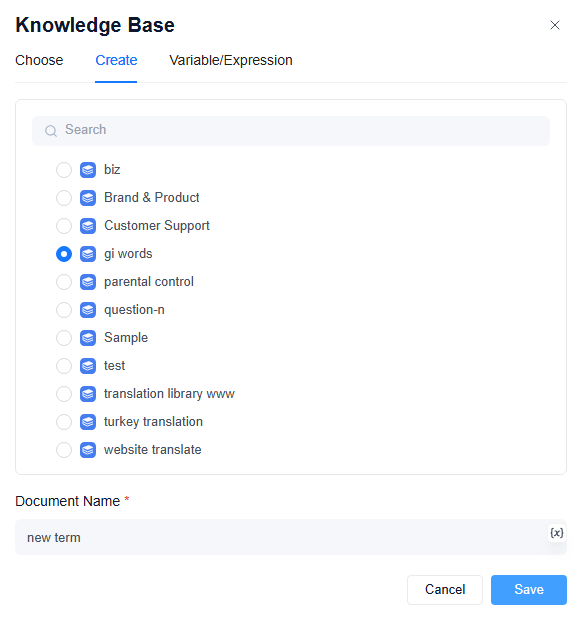The height and width of the screenshot is (620, 582).
Task: Click the biz knowledge base icon
Action: pos(88,170)
